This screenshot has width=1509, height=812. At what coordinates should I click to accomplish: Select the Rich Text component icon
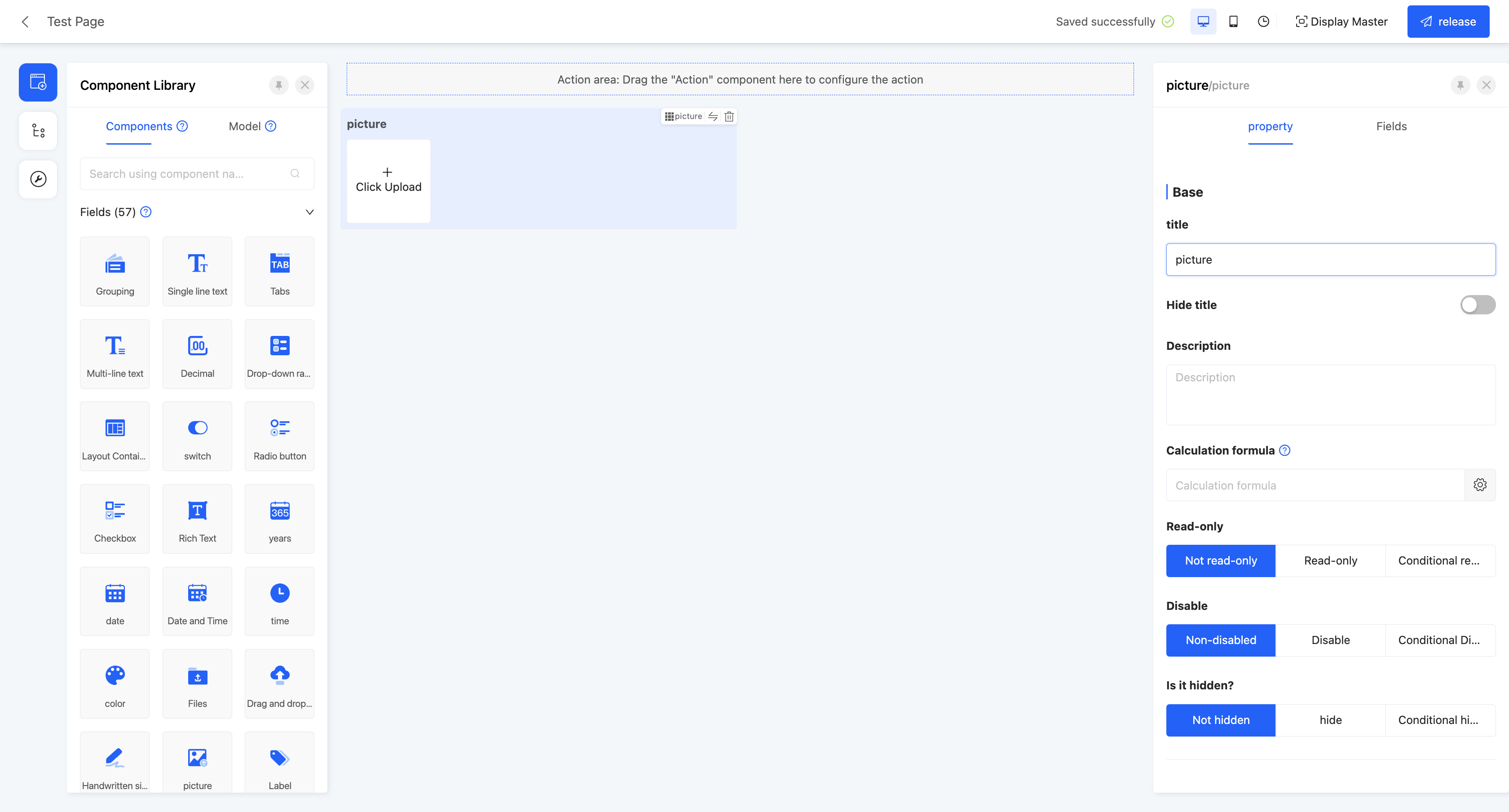point(197,518)
